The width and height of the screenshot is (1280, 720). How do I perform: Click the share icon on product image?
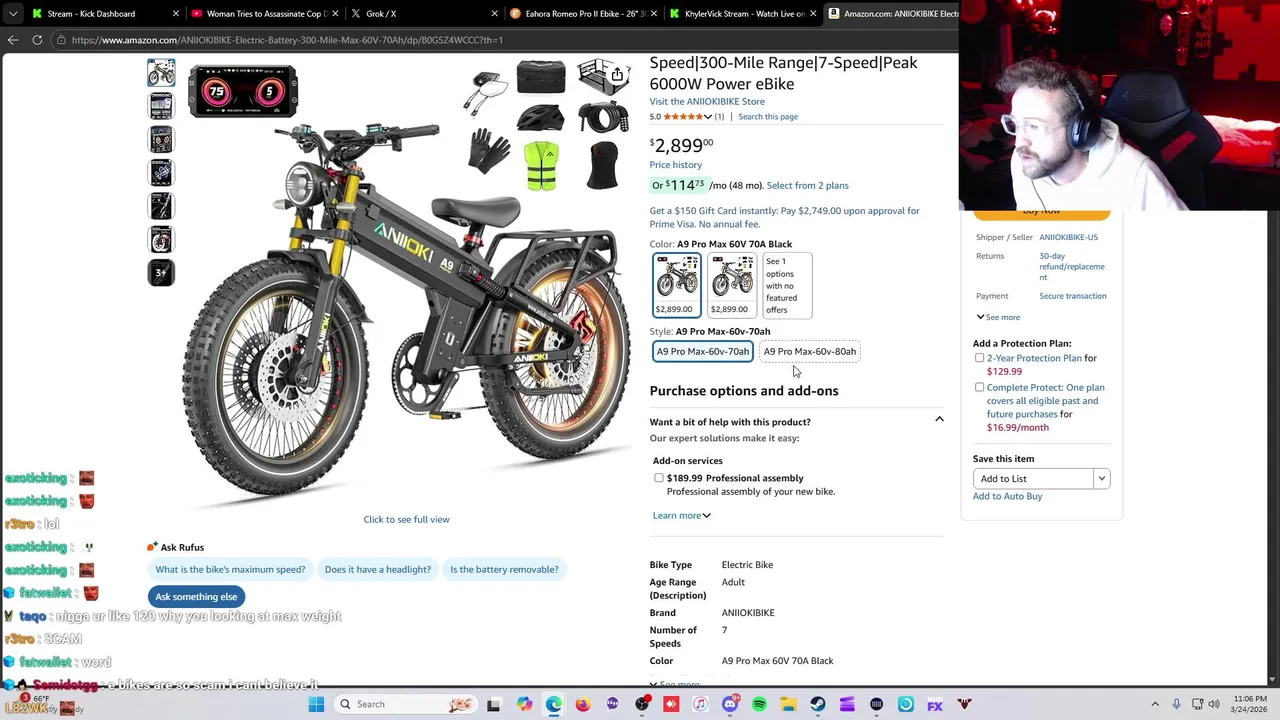click(617, 75)
